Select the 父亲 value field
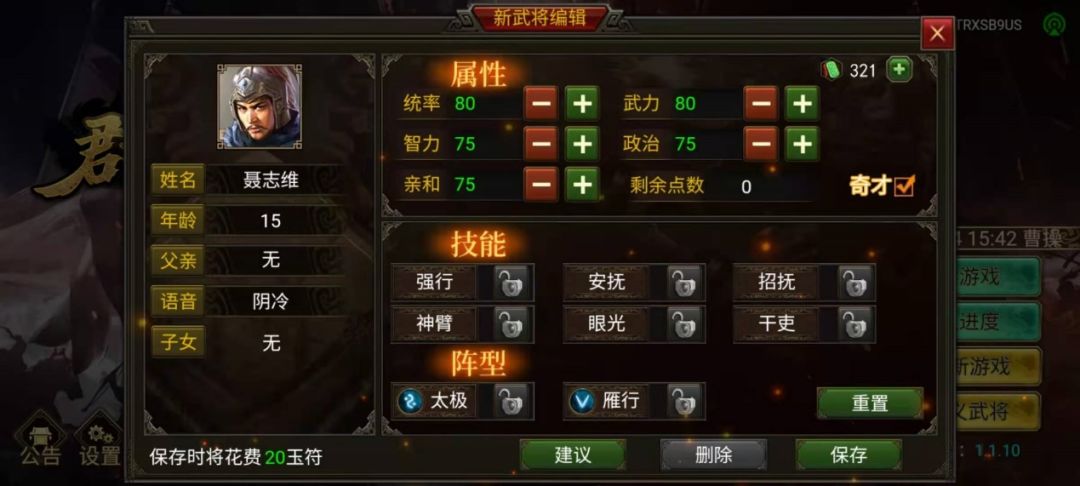The width and height of the screenshot is (1080, 486). point(271,260)
